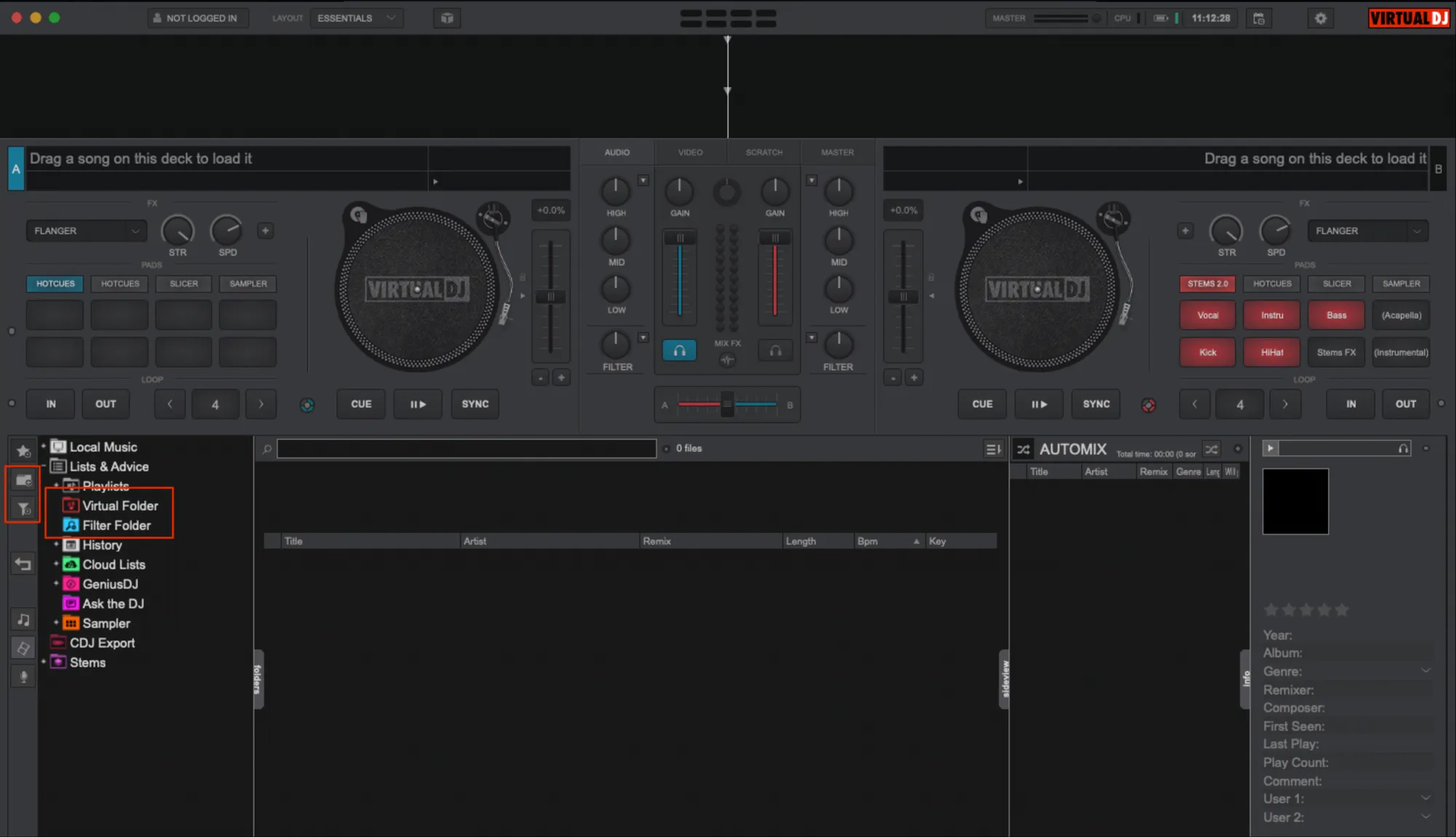Click the automix shuffle icon
Viewport: 1456px width, 837px height.
click(1023, 450)
